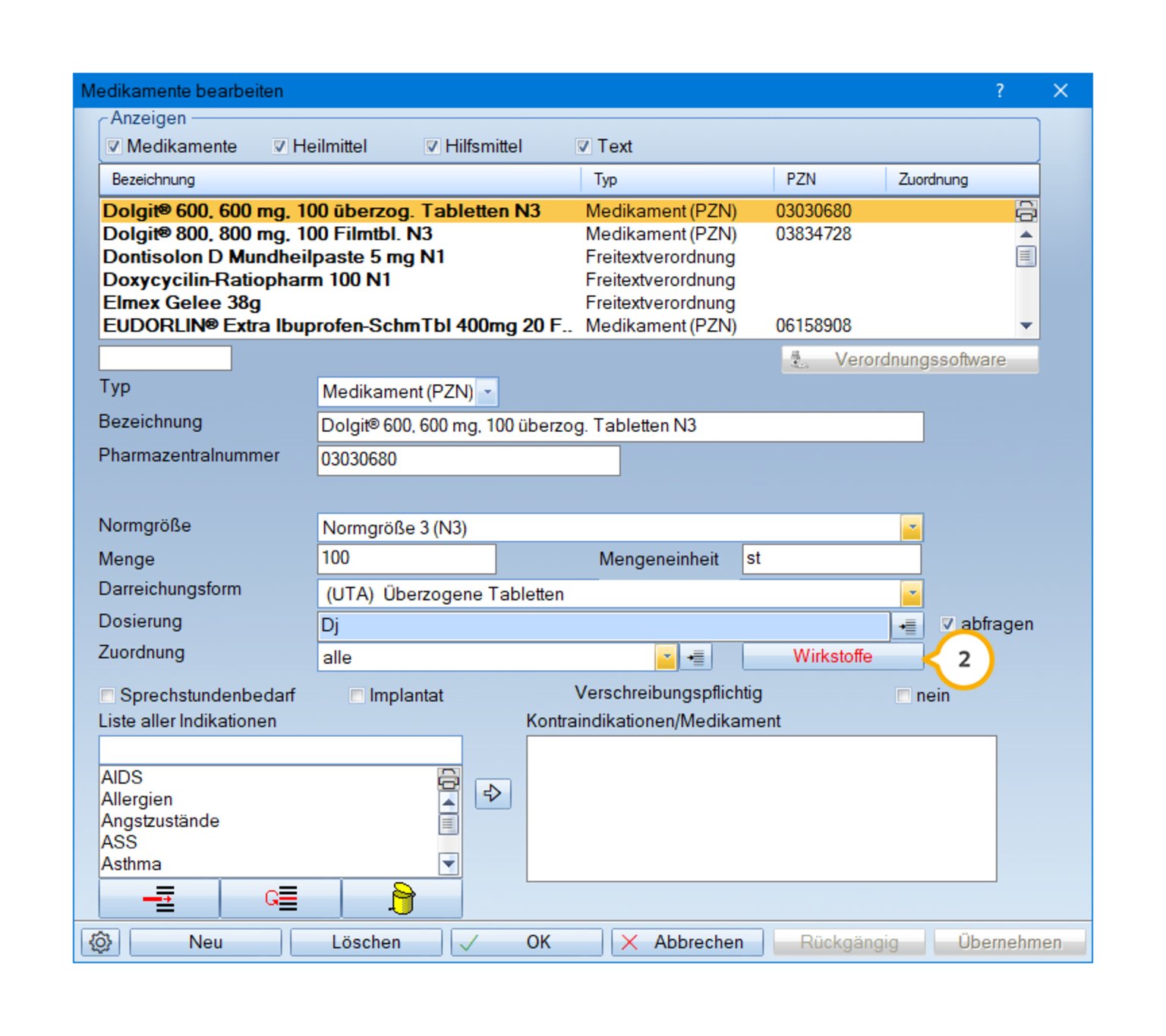Expand the Darreichungsform dropdown
Screen dimensions: 1166x1036
pos(912,594)
